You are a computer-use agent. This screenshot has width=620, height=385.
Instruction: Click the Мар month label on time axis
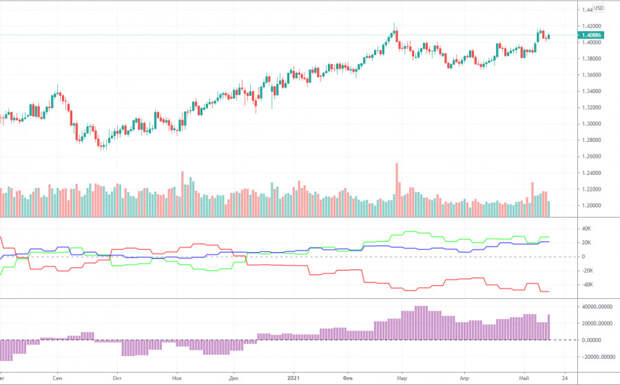[x=401, y=378]
